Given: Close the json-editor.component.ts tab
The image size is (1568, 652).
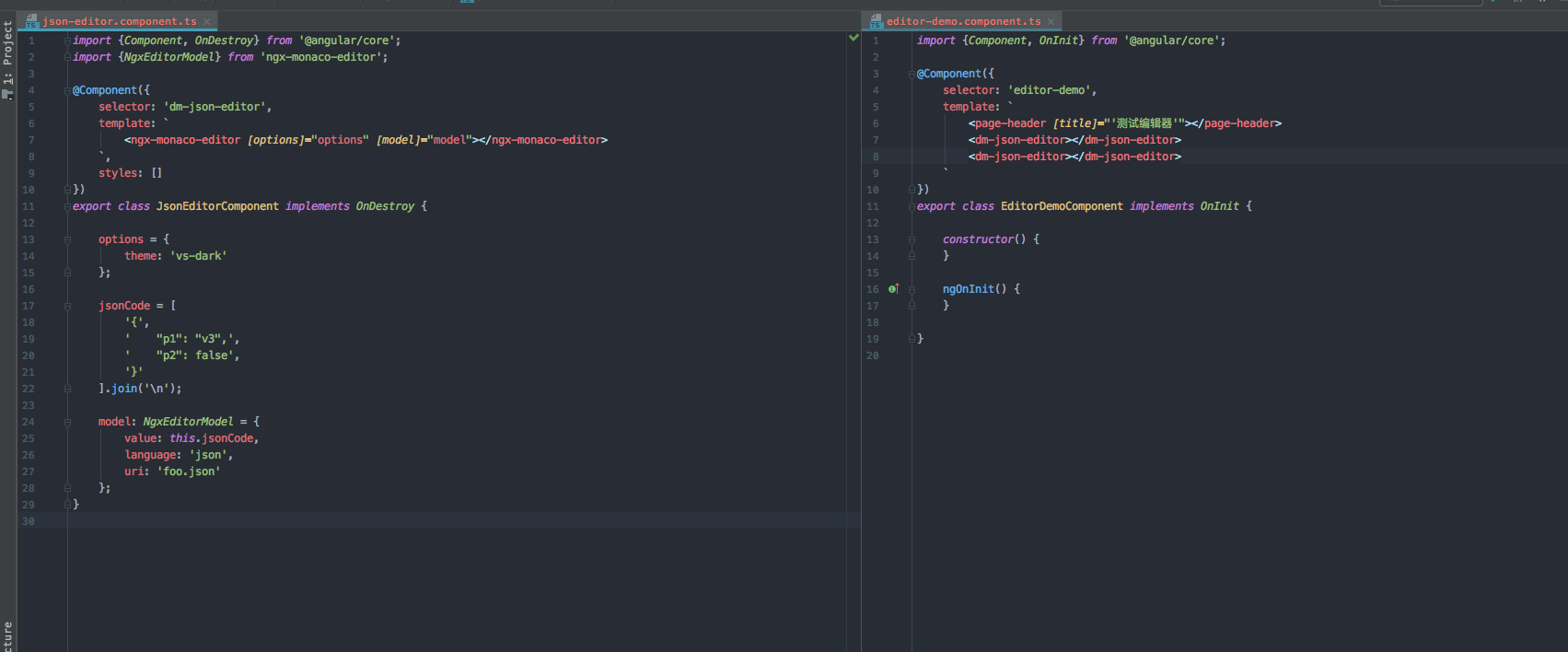Looking at the screenshot, I should 207,21.
